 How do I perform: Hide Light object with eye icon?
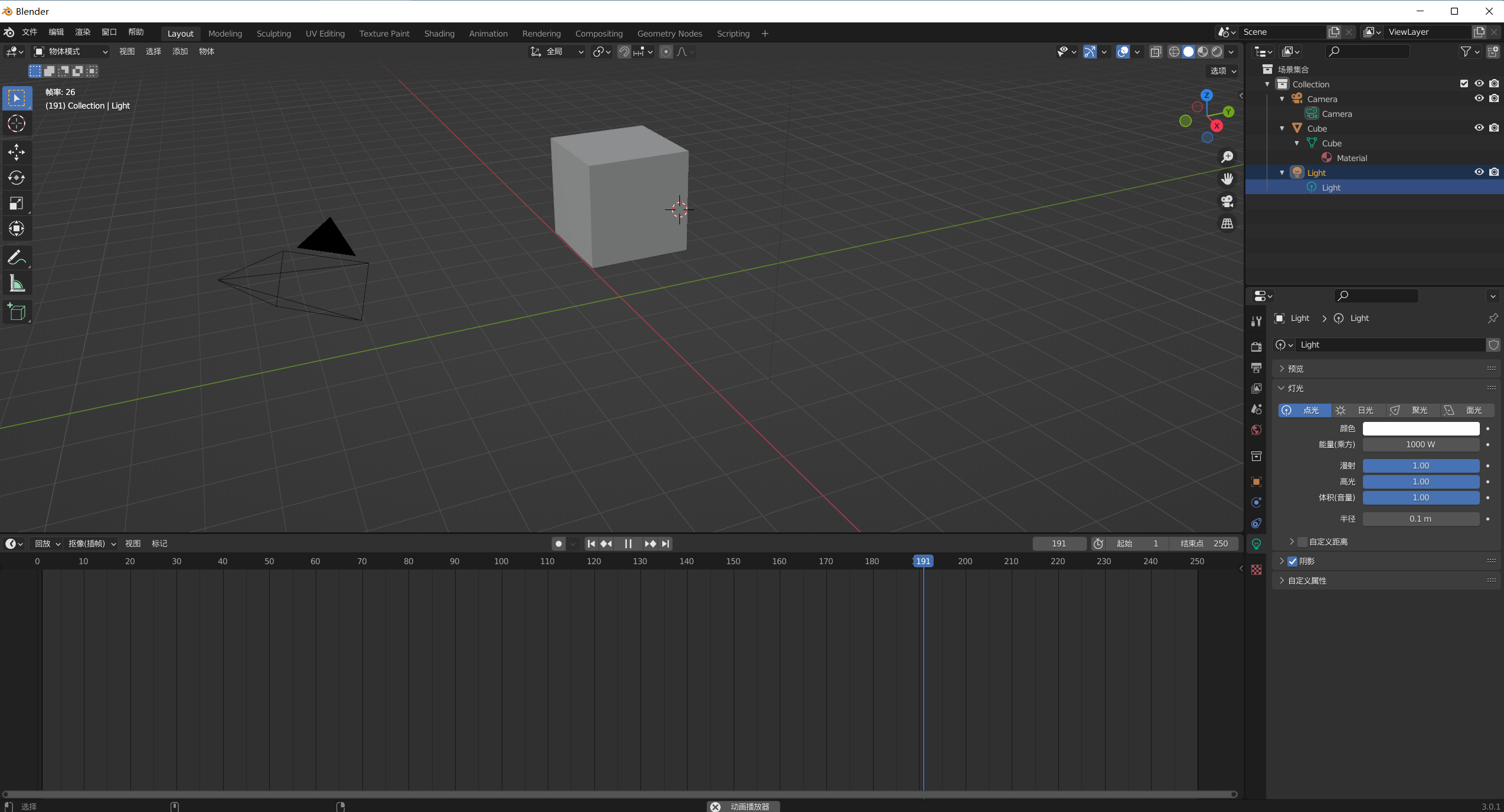click(x=1479, y=172)
